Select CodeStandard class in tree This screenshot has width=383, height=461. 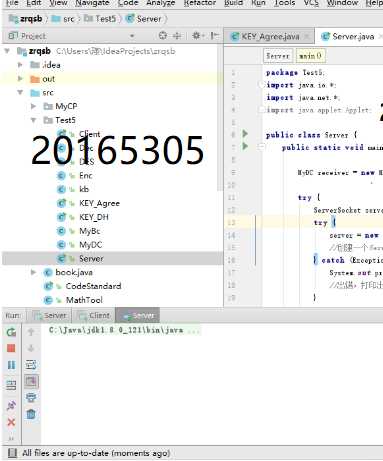[x=93, y=286]
